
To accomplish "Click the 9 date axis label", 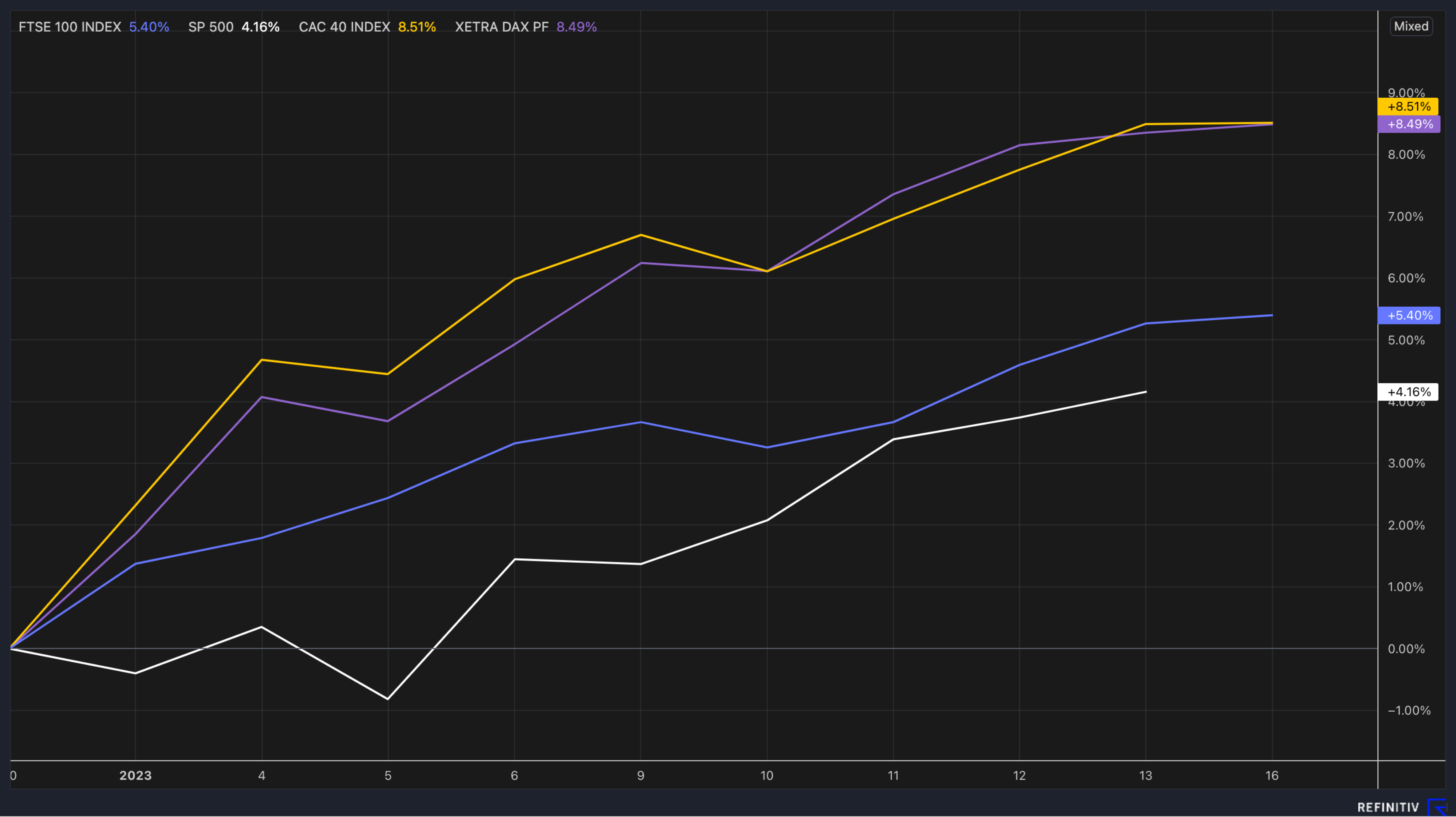I will [640, 776].
